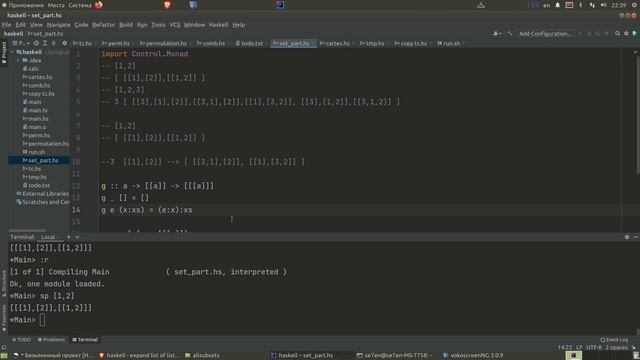The height and width of the screenshot is (360, 640).
Task: Select copy tc.hs in project tree
Action: coord(38,94)
